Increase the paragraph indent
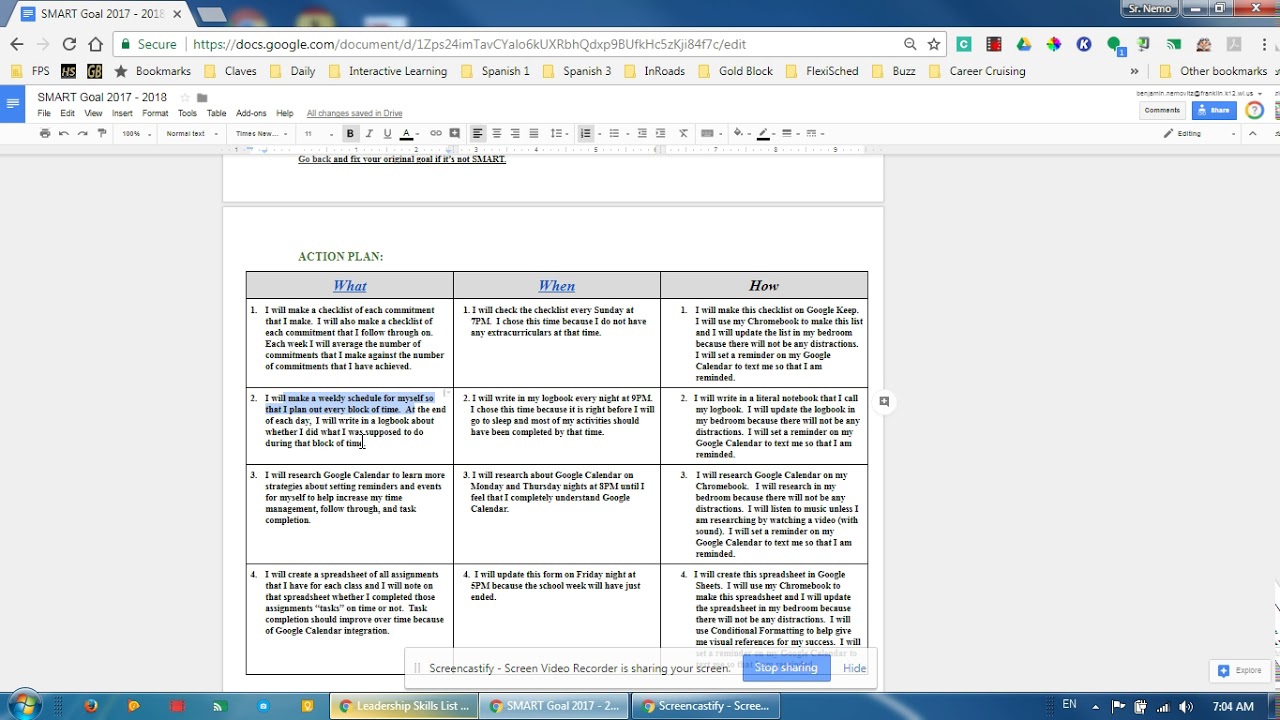The width and height of the screenshot is (1280, 720). [x=661, y=133]
